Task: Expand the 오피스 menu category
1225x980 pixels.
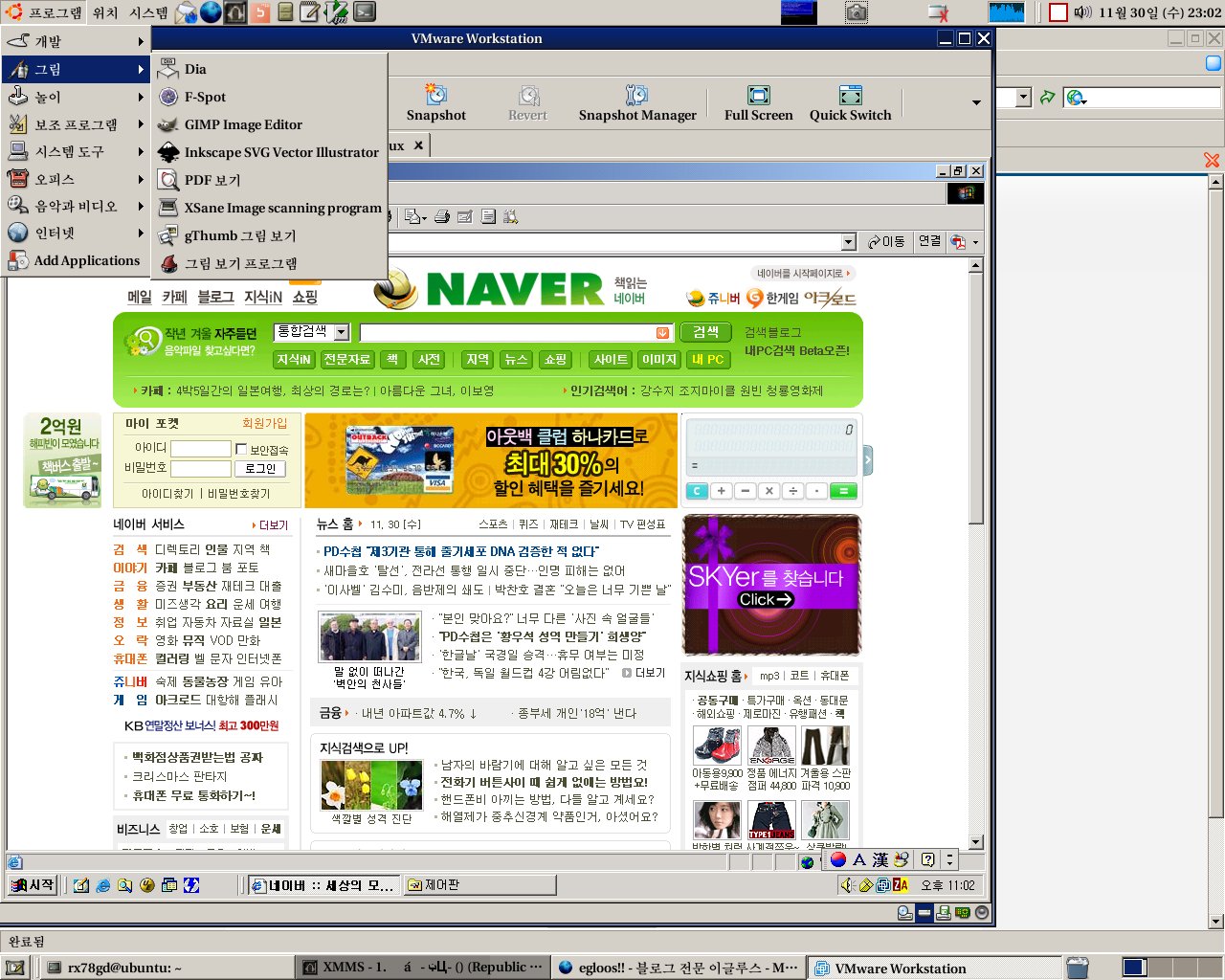Action: click(75, 179)
